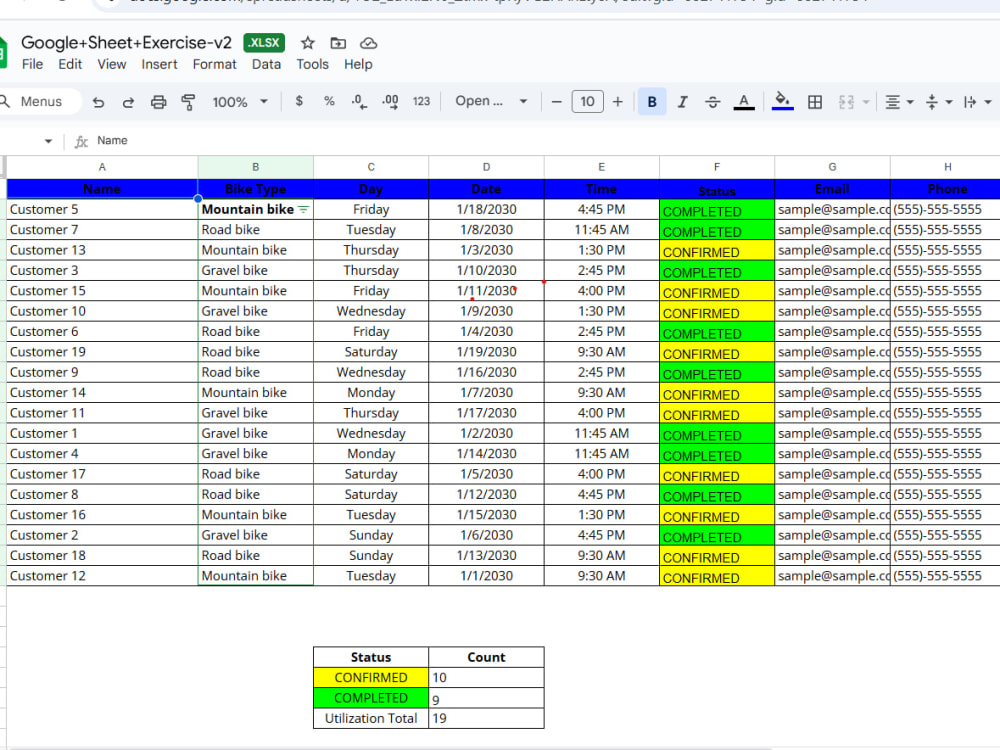
Task: Select the count cell showing 19
Action: click(x=486, y=718)
